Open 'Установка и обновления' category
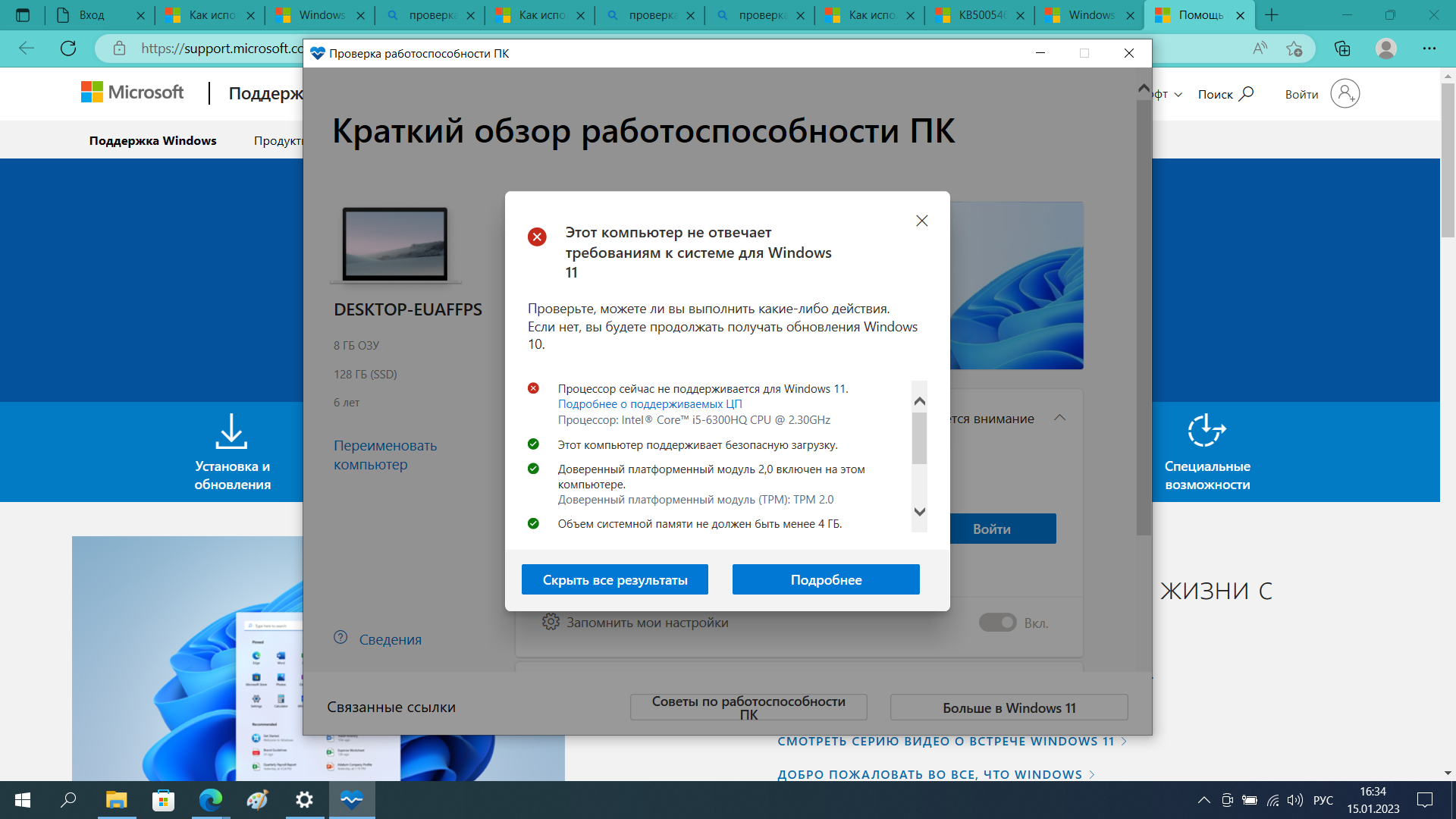The width and height of the screenshot is (1456, 819). click(232, 452)
